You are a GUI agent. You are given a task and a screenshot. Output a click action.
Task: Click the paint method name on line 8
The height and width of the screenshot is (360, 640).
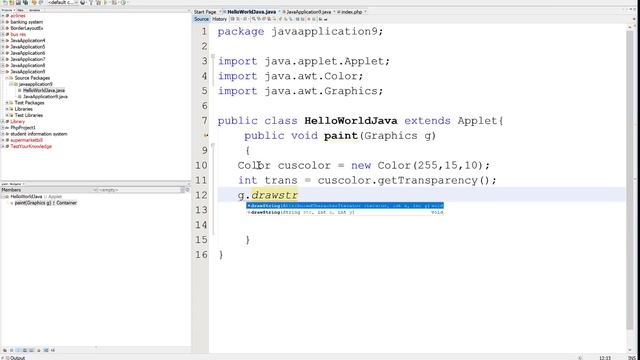point(340,136)
